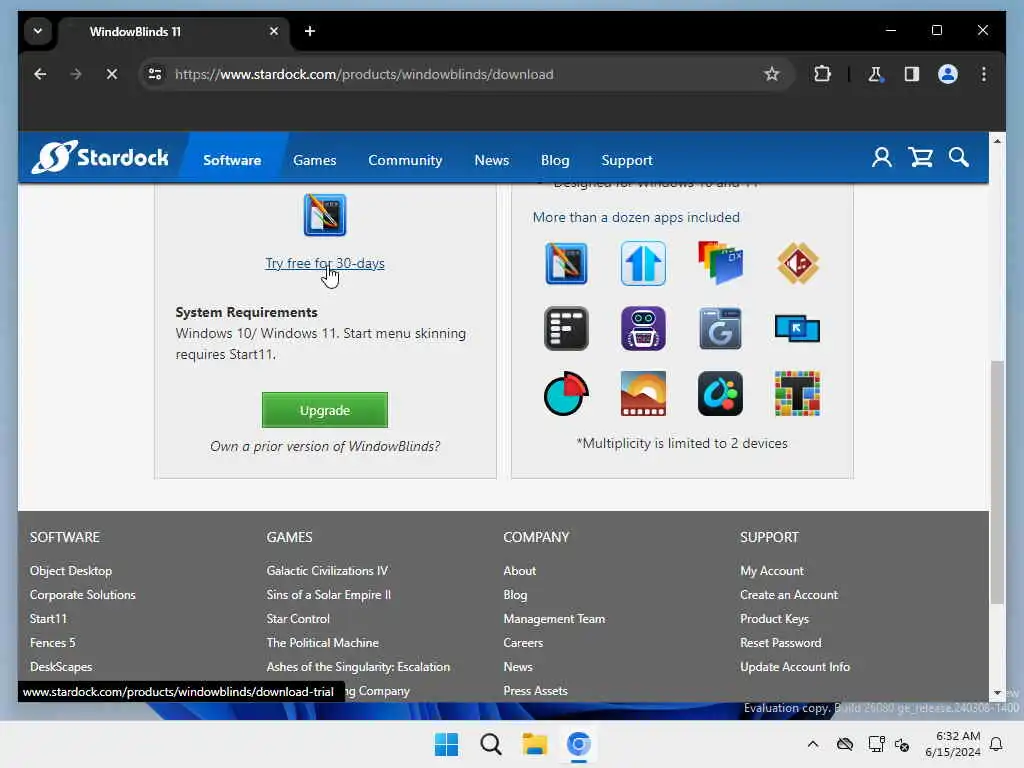Screen dimensions: 1024x768
Task: Click the scrollbar up arrow
Action: click(x=997, y=140)
